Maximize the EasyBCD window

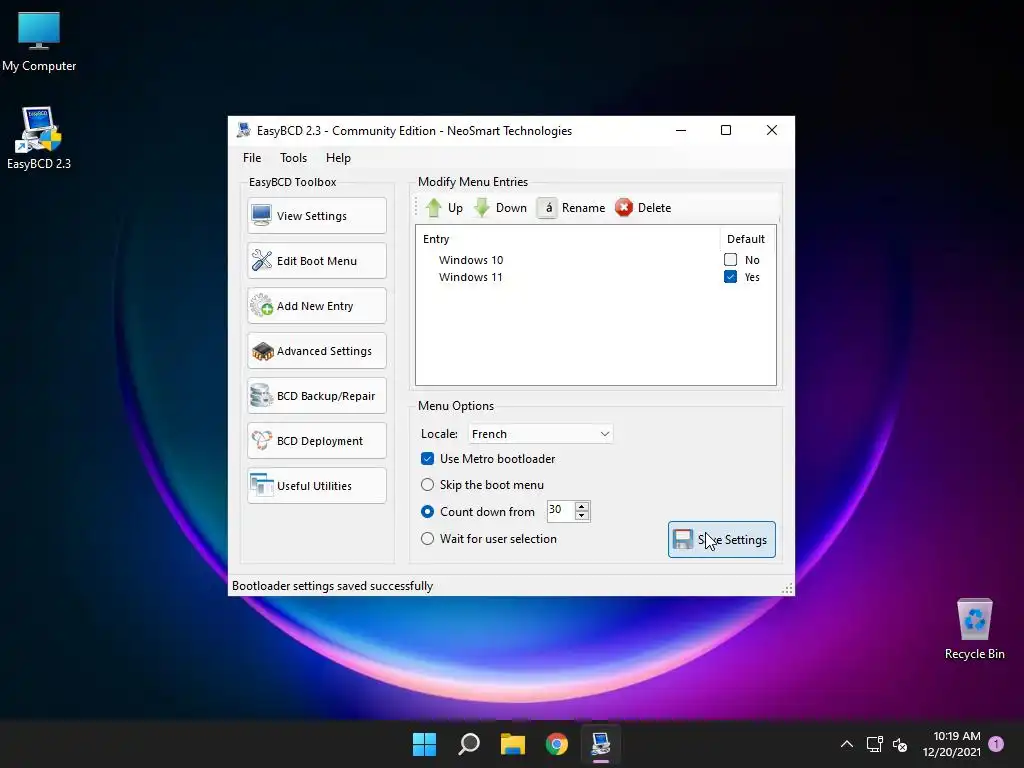pyautogui.click(x=726, y=130)
